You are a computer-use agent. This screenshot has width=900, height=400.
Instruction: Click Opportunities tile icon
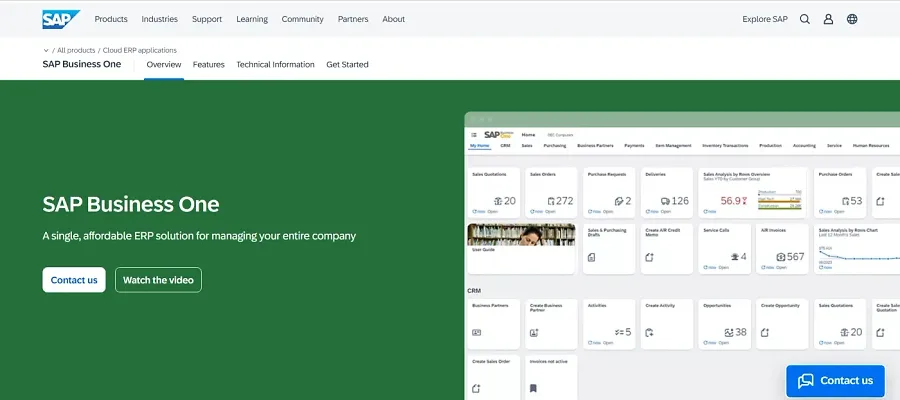point(729,332)
